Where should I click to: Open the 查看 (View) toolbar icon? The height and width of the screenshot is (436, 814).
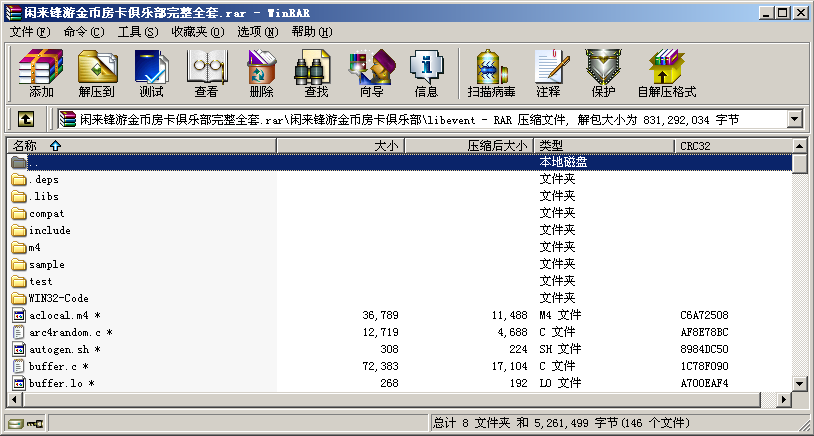point(206,73)
